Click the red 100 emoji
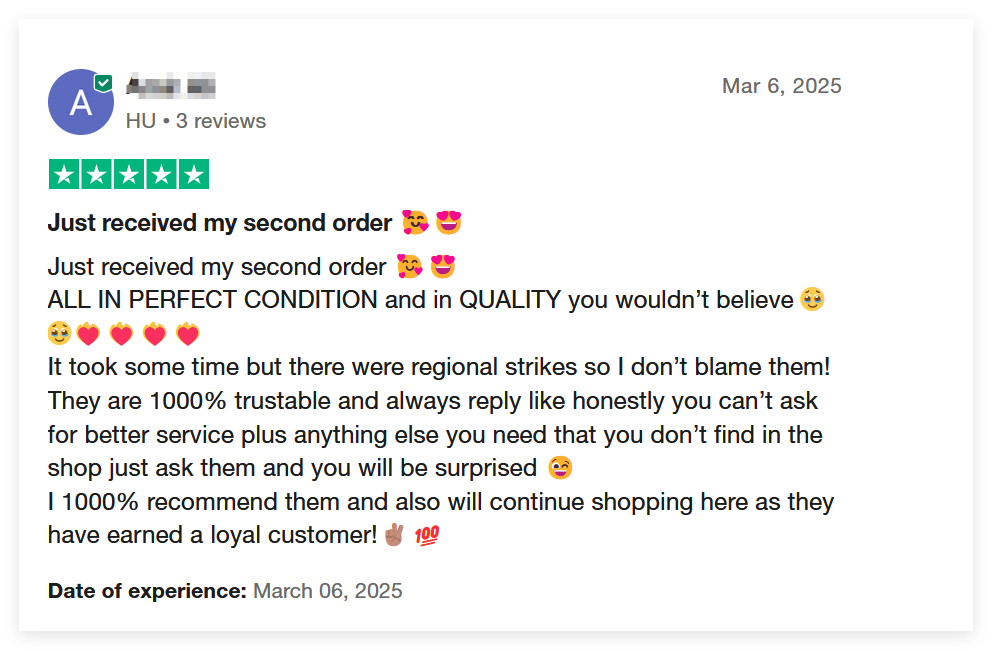 pos(427,535)
